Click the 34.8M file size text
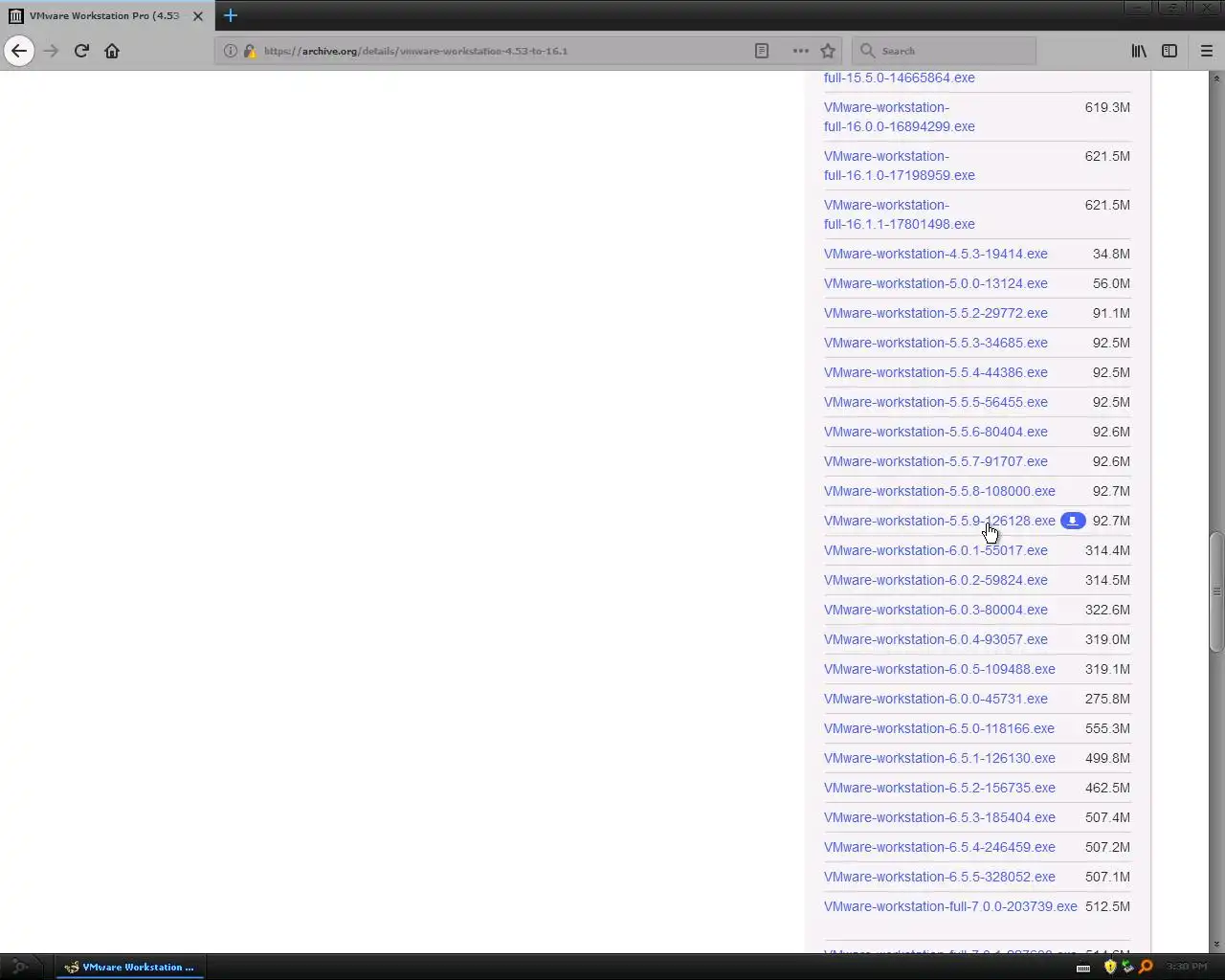Image resolution: width=1225 pixels, height=980 pixels. [x=1111, y=254]
